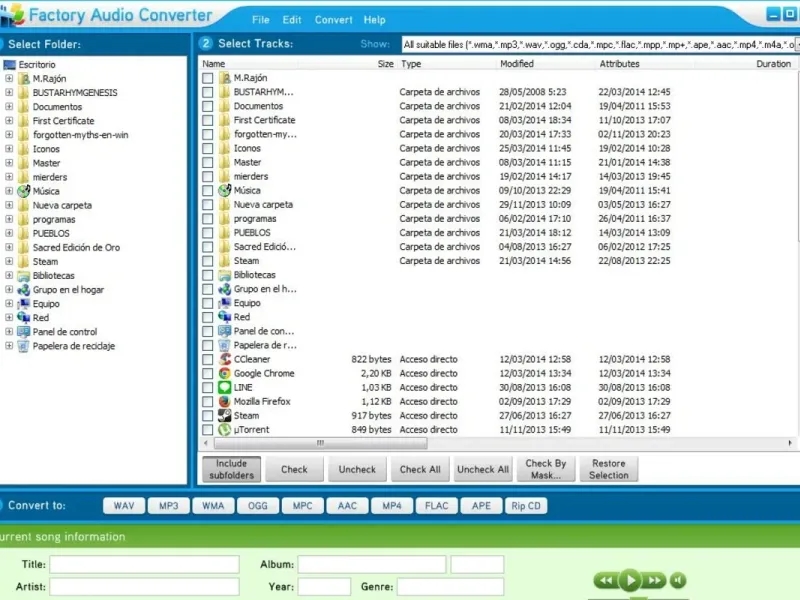This screenshot has width=800, height=600.
Task: Click the Genre input field
Action: point(451,587)
